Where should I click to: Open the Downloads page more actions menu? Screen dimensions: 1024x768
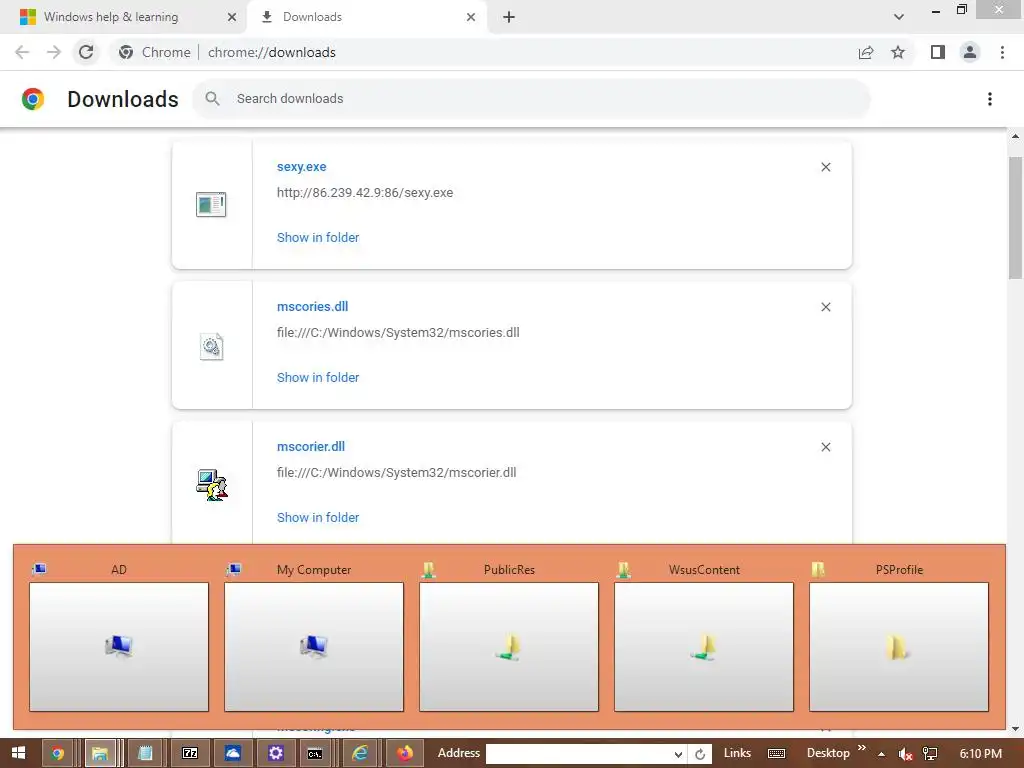pyautogui.click(x=989, y=99)
